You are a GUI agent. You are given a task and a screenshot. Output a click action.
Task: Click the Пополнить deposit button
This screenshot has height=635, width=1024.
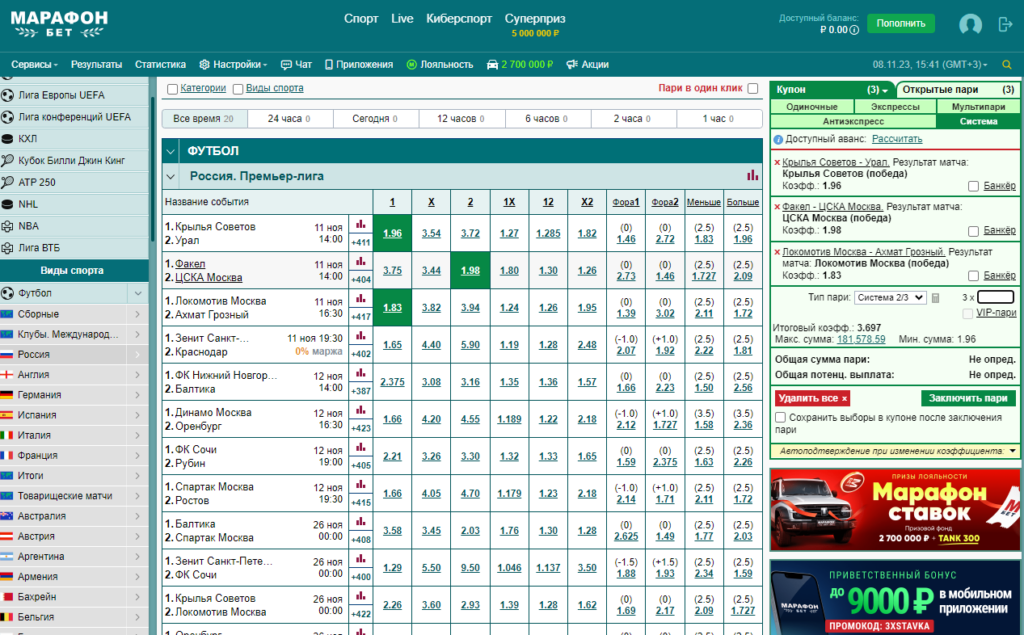(x=901, y=24)
